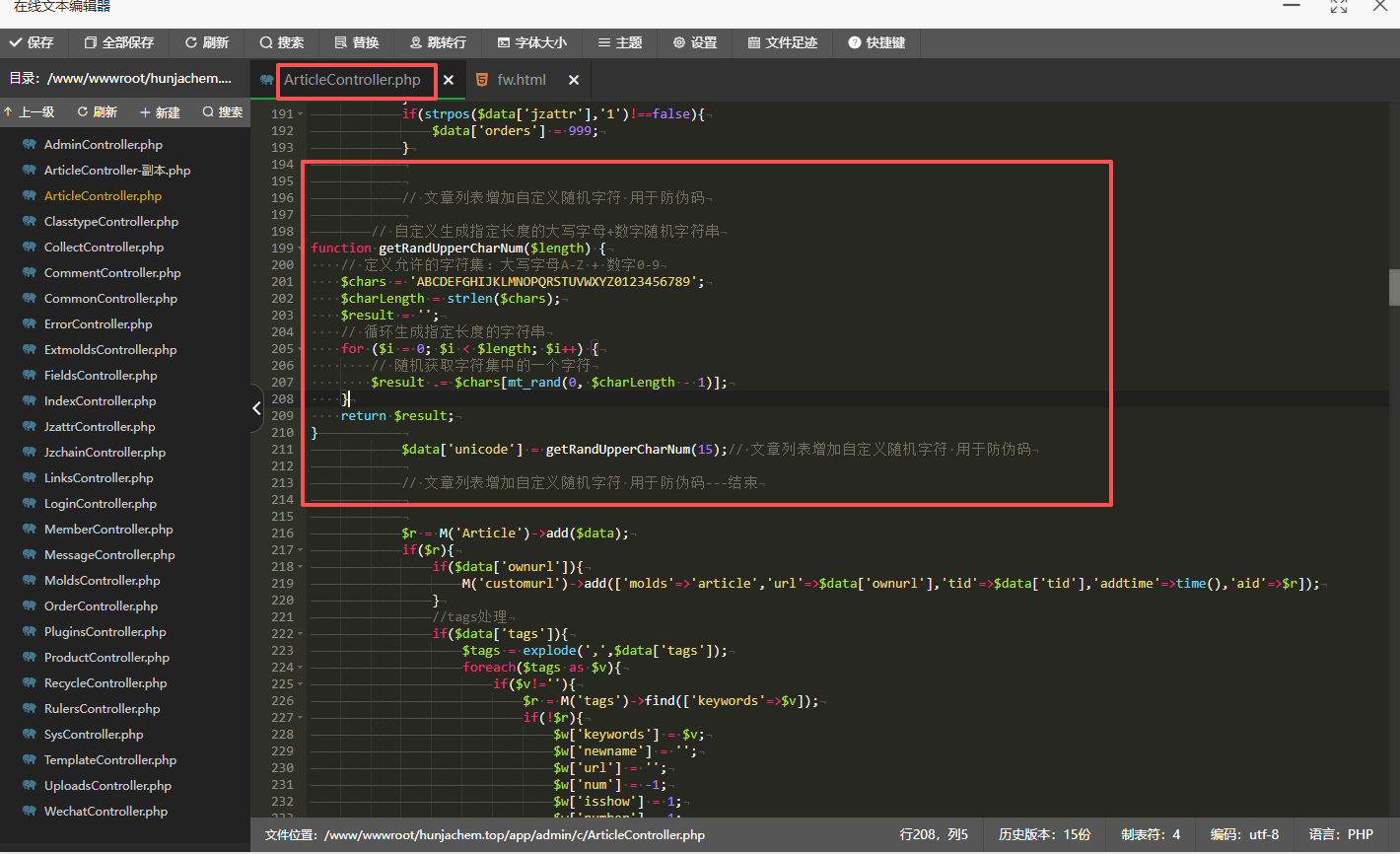Collapse the file sidebar with arrow handle

click(x=256, y=407)
